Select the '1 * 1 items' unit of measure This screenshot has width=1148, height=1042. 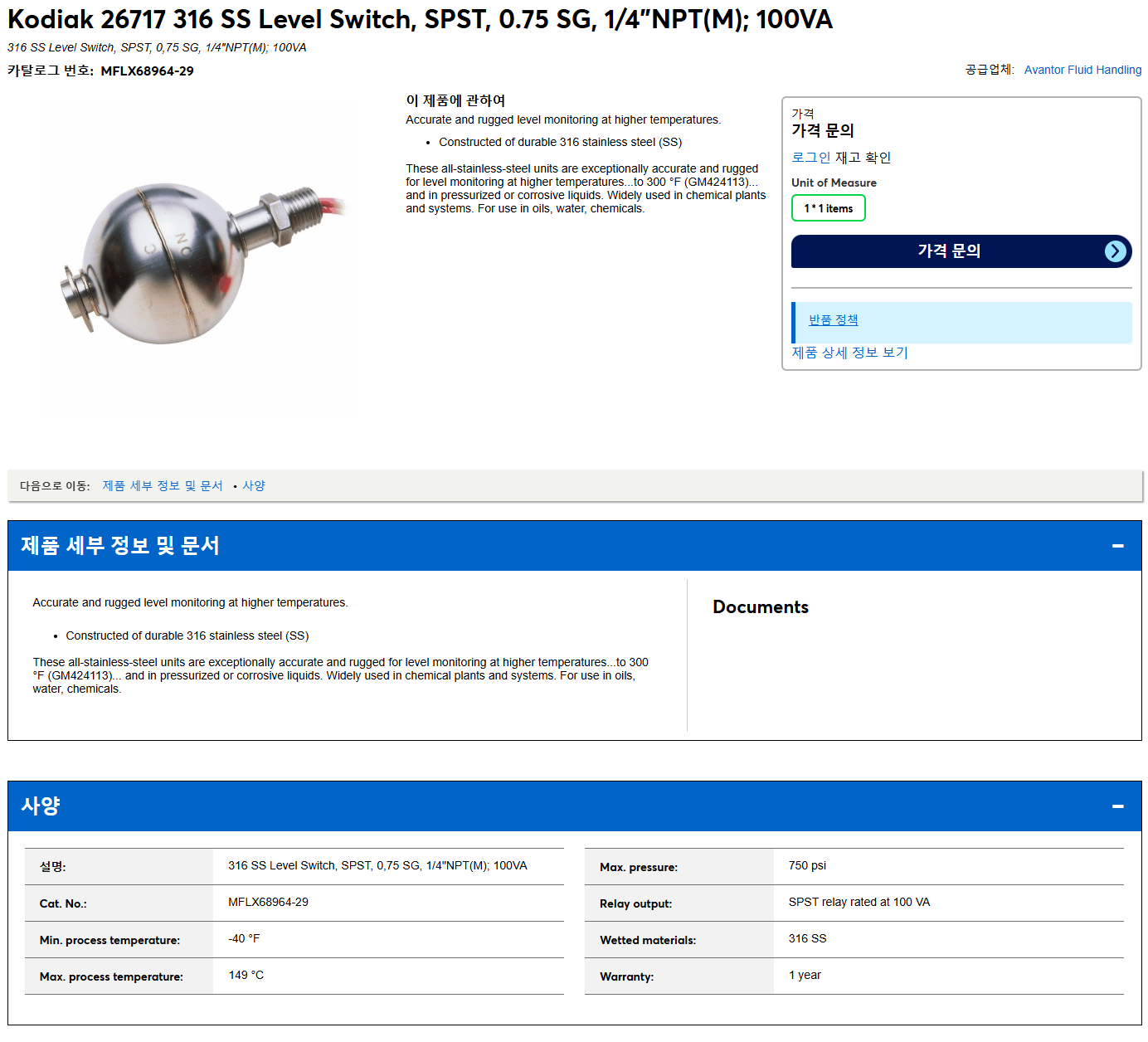click(x=828, y=208)
